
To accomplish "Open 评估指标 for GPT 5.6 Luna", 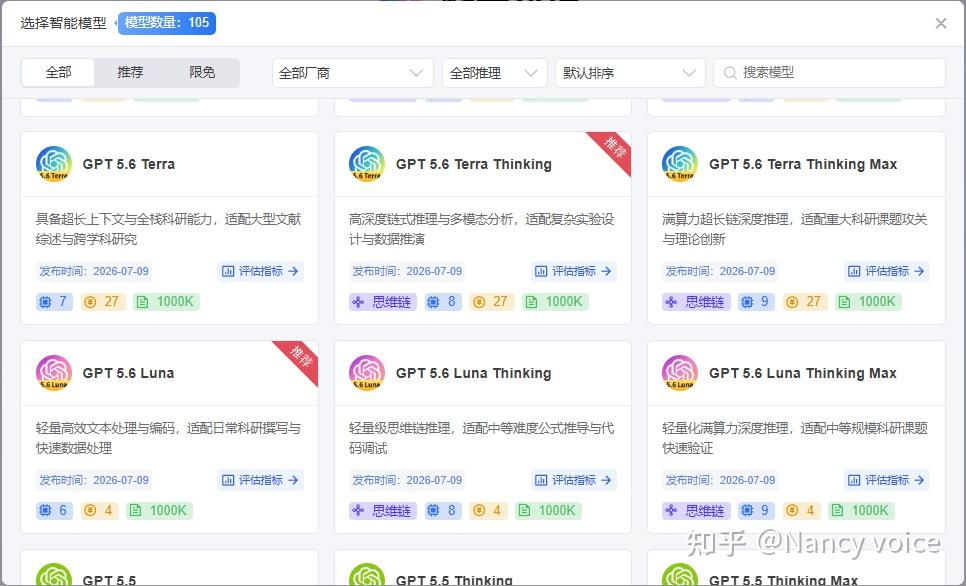I will coord(260,480).
